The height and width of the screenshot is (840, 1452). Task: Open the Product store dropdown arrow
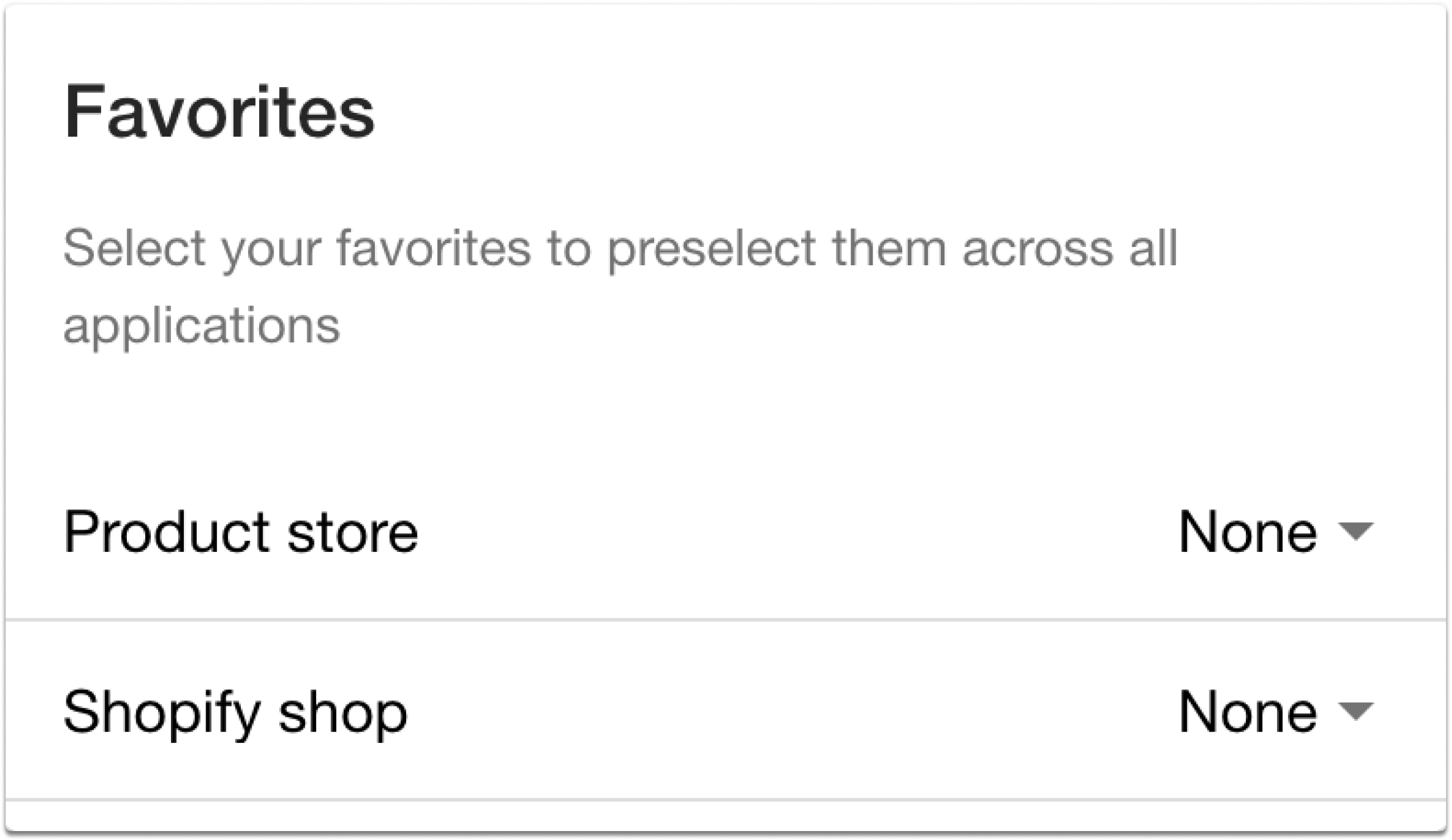pyautogui.click(x=1356, y=531)
